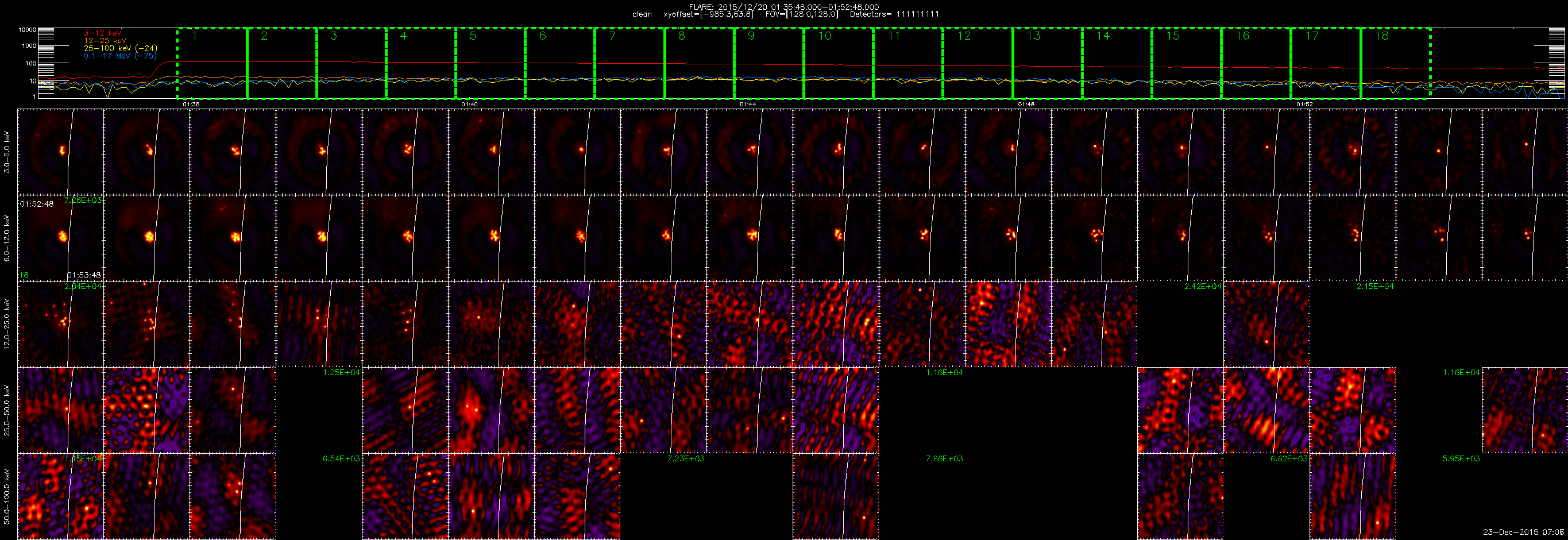The height and width of the screenshot is (540, 1568).
Task: Click the '25.0-50.0 keV' row label
Action: [x=7, y=410]
